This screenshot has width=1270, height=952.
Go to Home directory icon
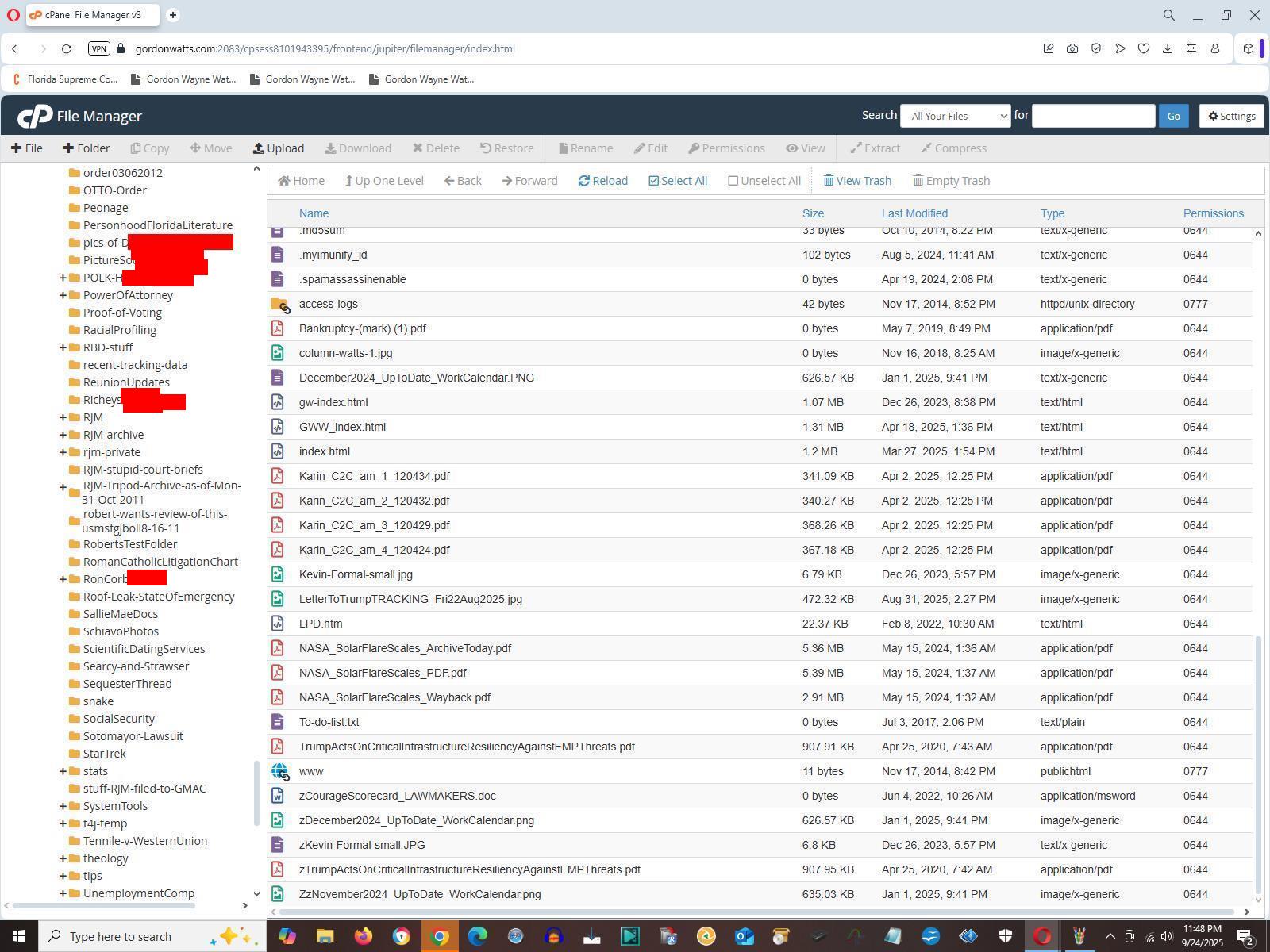301,181
